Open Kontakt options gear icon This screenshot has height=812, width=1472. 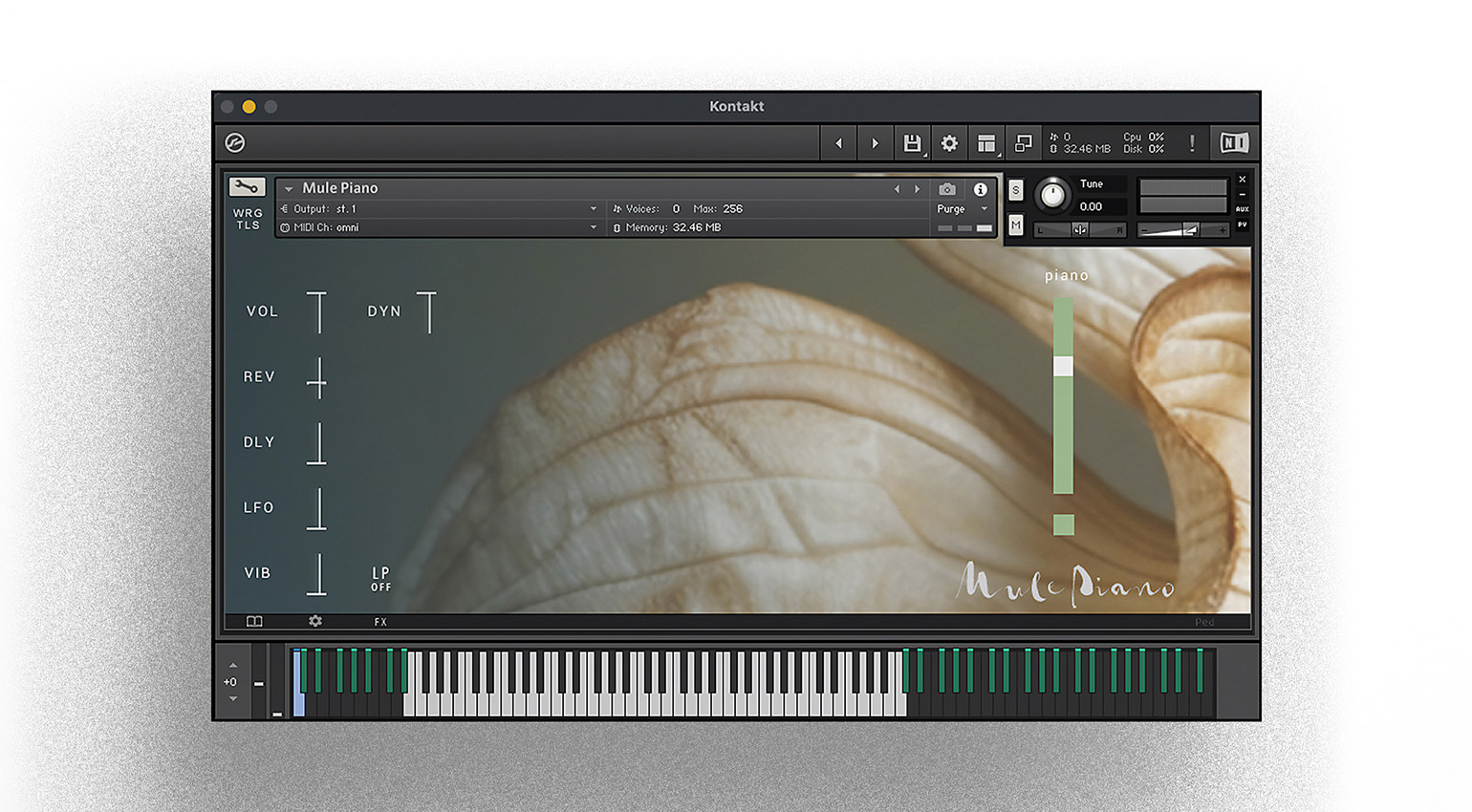tap(949, 143)
